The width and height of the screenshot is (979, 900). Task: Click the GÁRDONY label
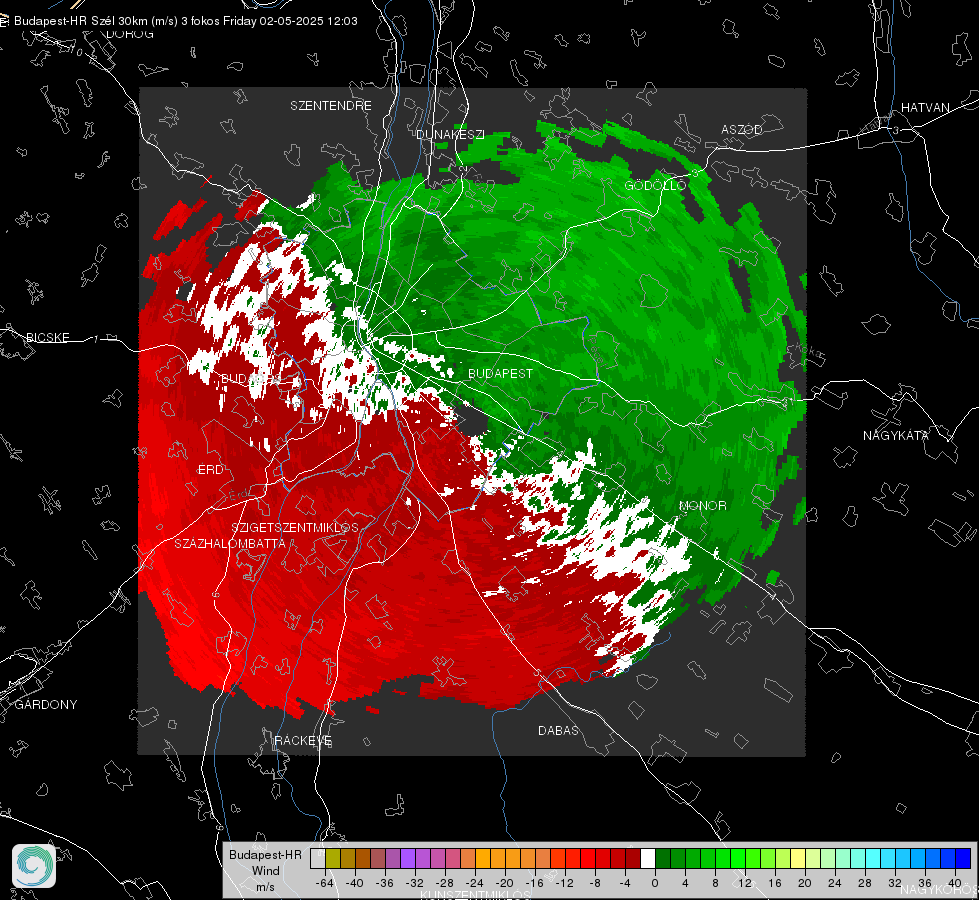tap(46, 705)
